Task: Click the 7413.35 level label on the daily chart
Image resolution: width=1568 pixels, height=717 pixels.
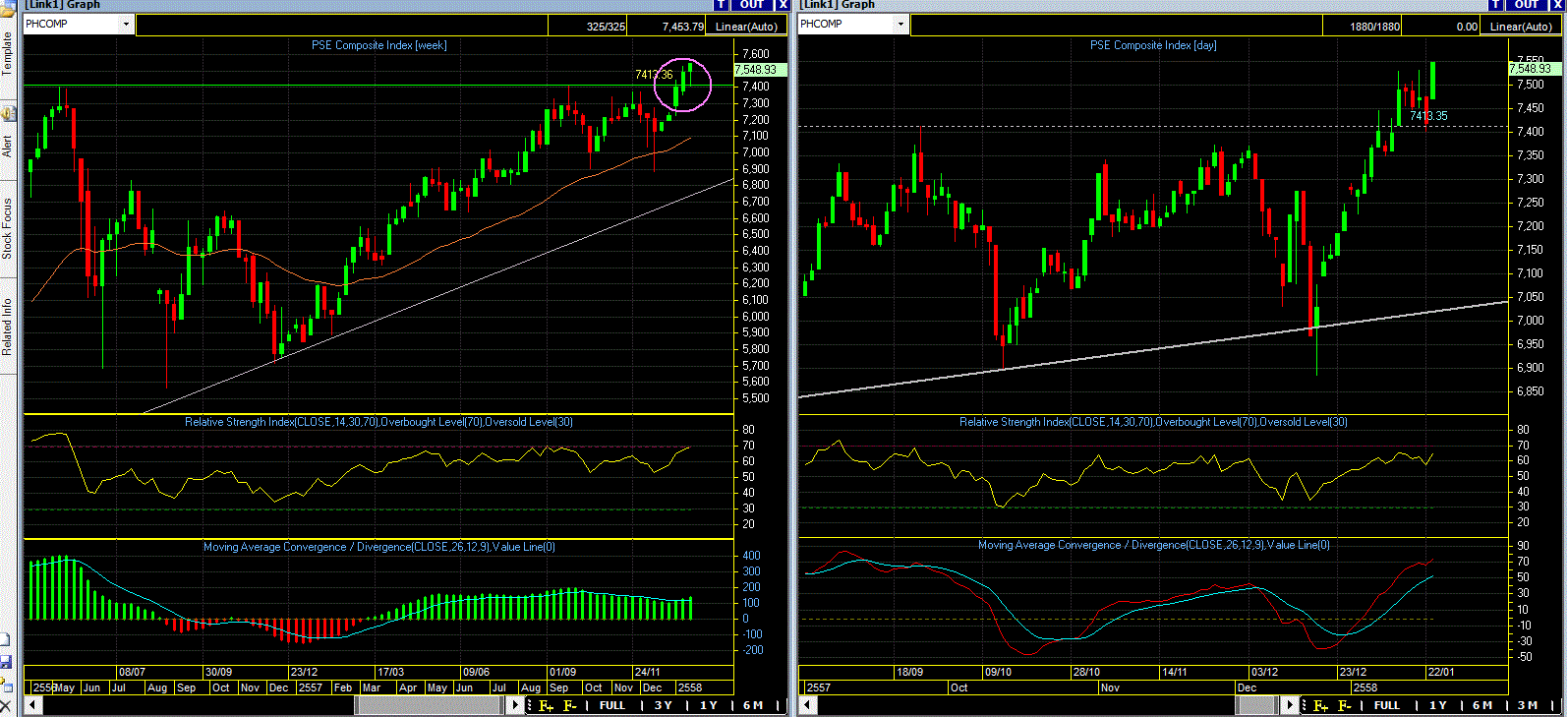Action: click(x=1428, y=116)
